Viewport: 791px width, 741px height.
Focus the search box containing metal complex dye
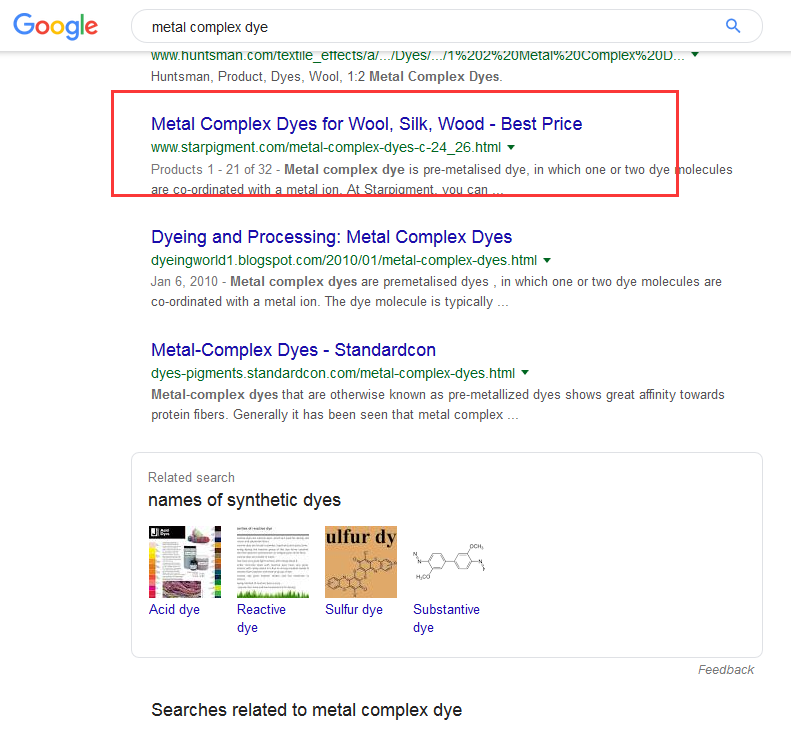coord(446,26)
